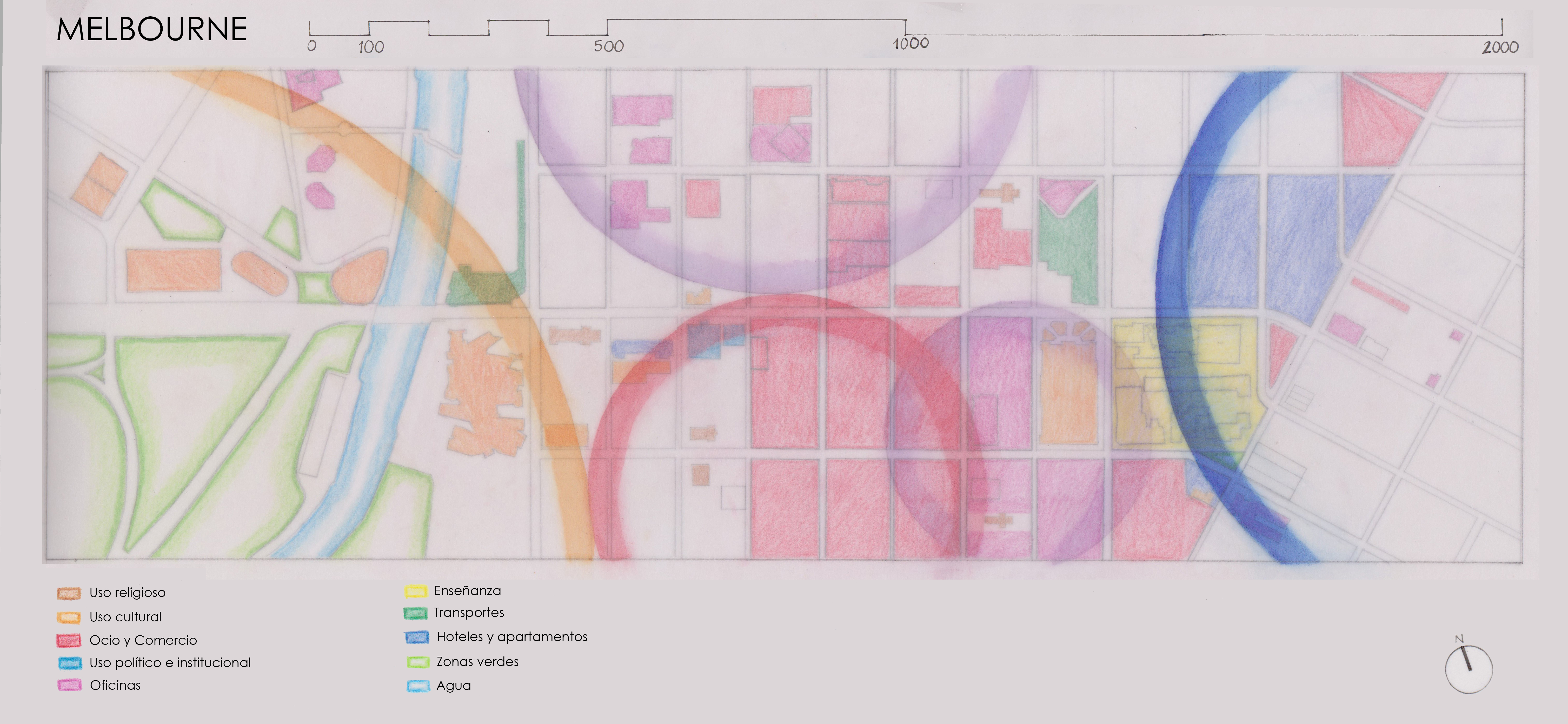
Task: Click the Zonas verdes legend swatch
Action: pyautogui.click(x=418, y=662)
